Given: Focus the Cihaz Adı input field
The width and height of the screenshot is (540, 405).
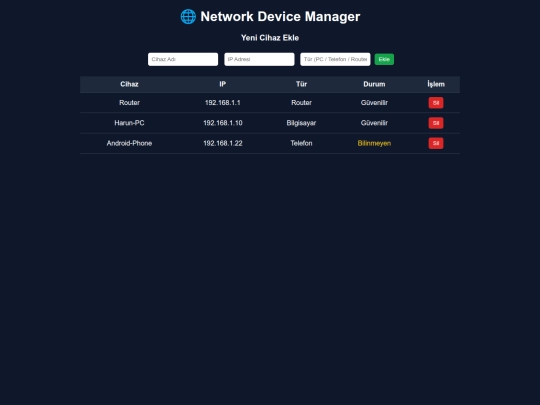Looking at the screenshot, I should [183, 59].
